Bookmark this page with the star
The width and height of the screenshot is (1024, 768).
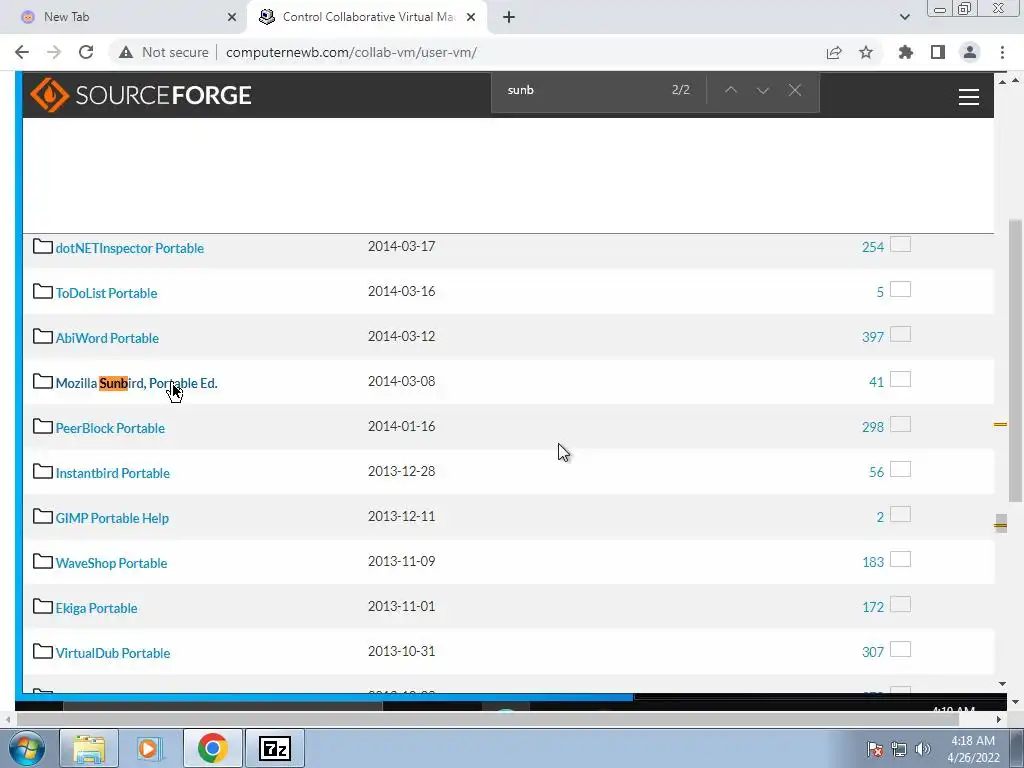pos(866,52)
